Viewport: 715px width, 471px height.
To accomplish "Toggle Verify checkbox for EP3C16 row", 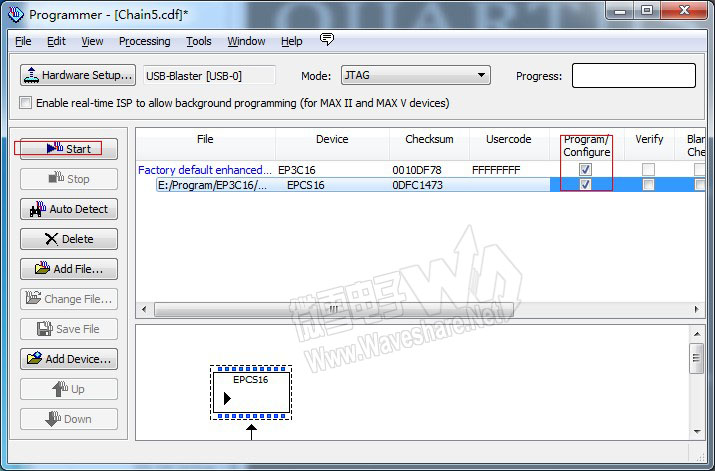I will (648, 170).
